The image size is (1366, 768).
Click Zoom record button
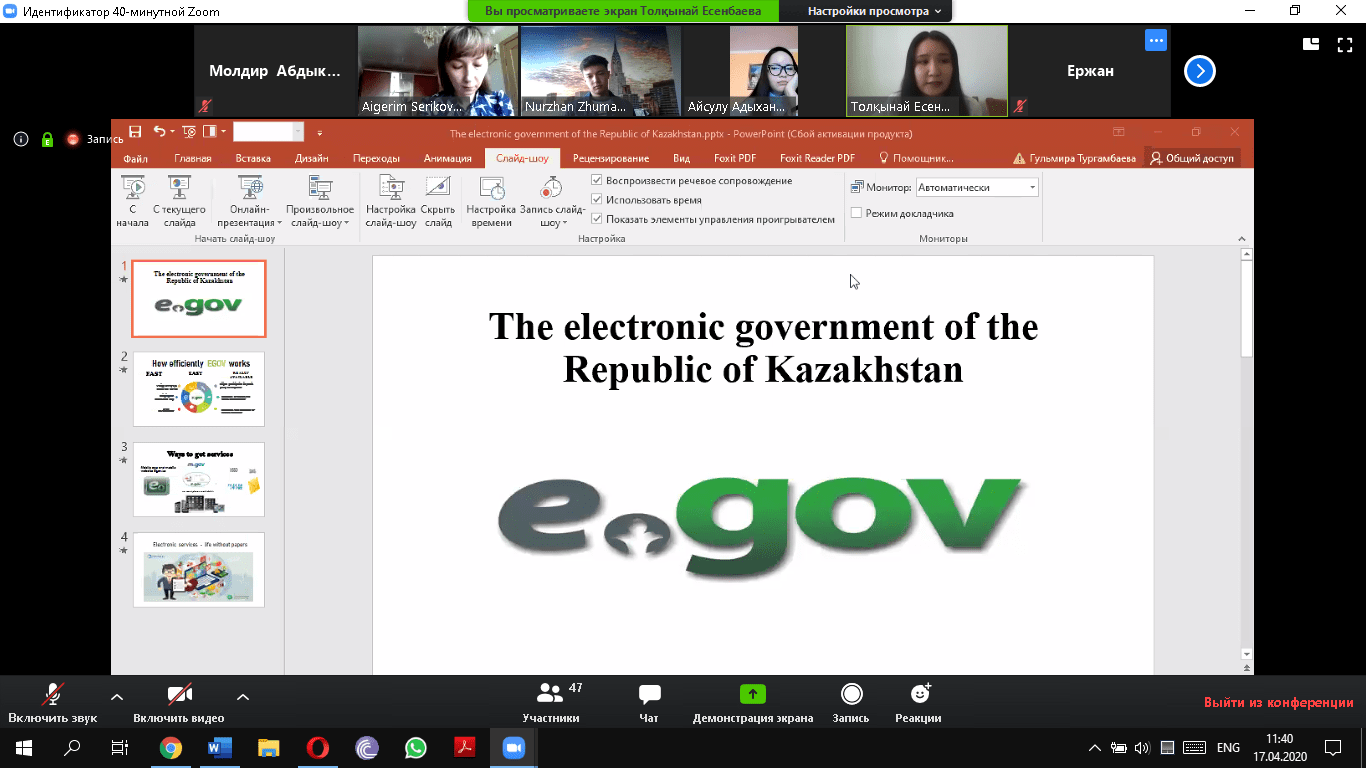click(x=851, y=704)
